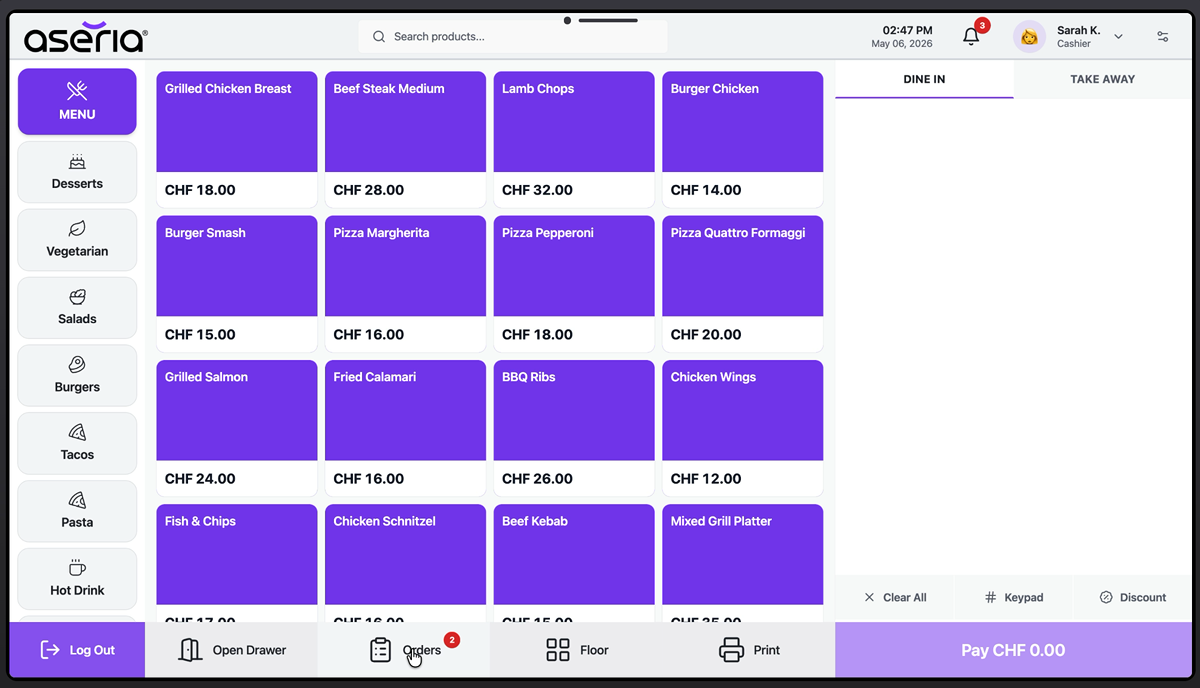
Task: Add Grilled Salmon to order
Action: pyautogui.click(x=237, y=428)
